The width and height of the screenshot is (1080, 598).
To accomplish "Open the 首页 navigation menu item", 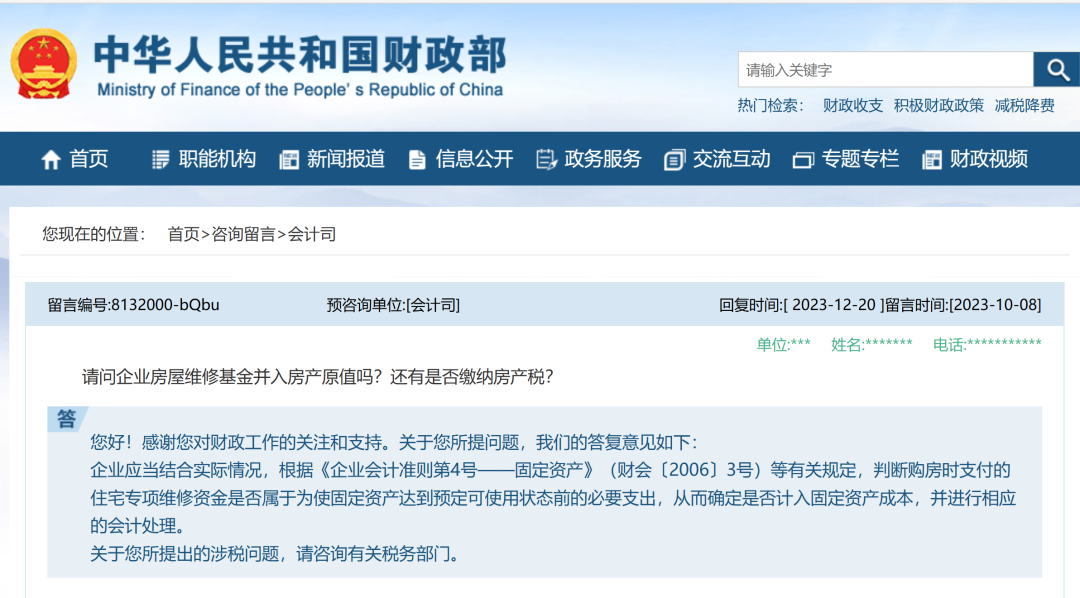I will pyautogui.click(x=89, y=159).
